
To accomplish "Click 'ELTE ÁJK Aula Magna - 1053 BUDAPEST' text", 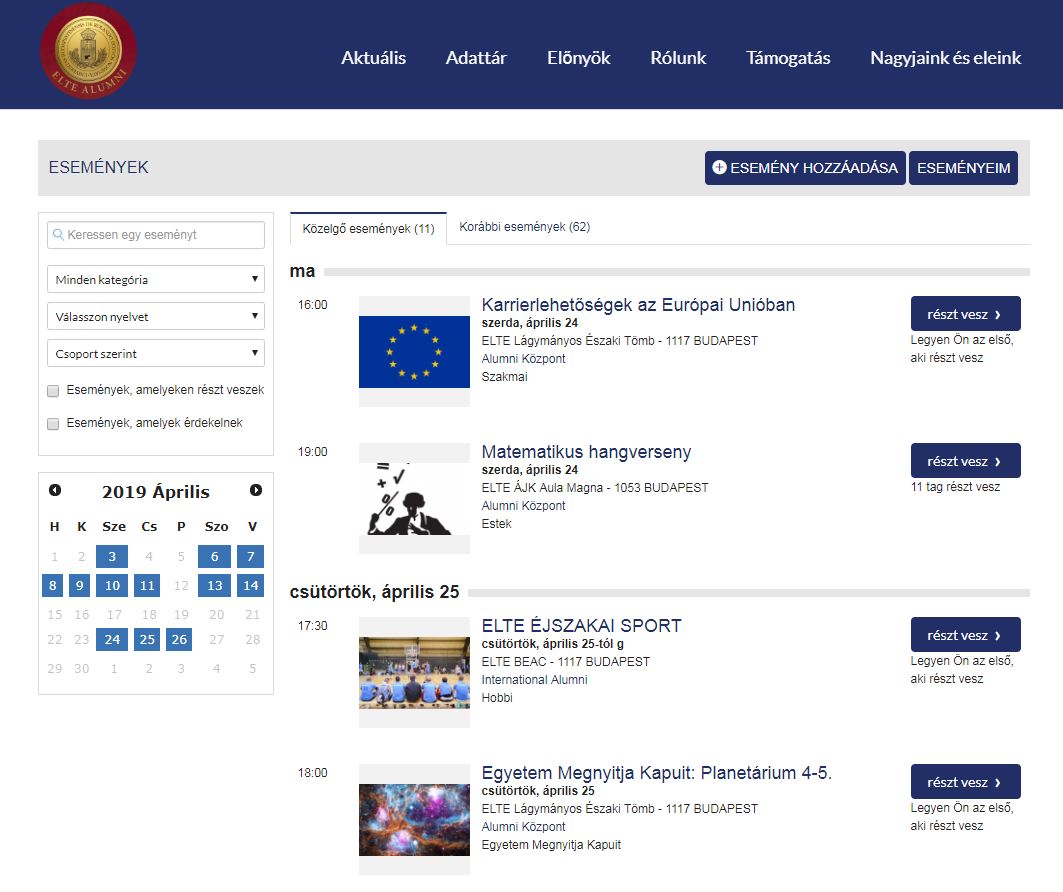I will pos(595,487).
